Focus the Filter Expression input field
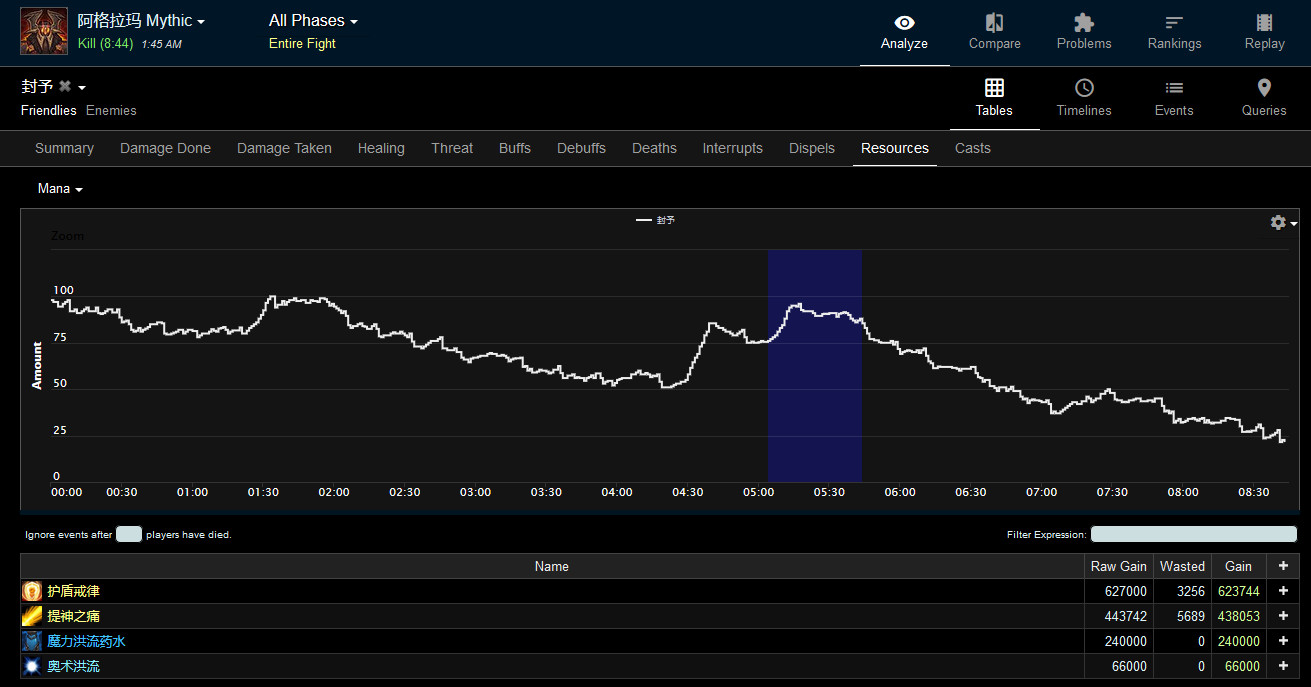This screenshot has width=1311, height=687. (x=1193, y=535)
